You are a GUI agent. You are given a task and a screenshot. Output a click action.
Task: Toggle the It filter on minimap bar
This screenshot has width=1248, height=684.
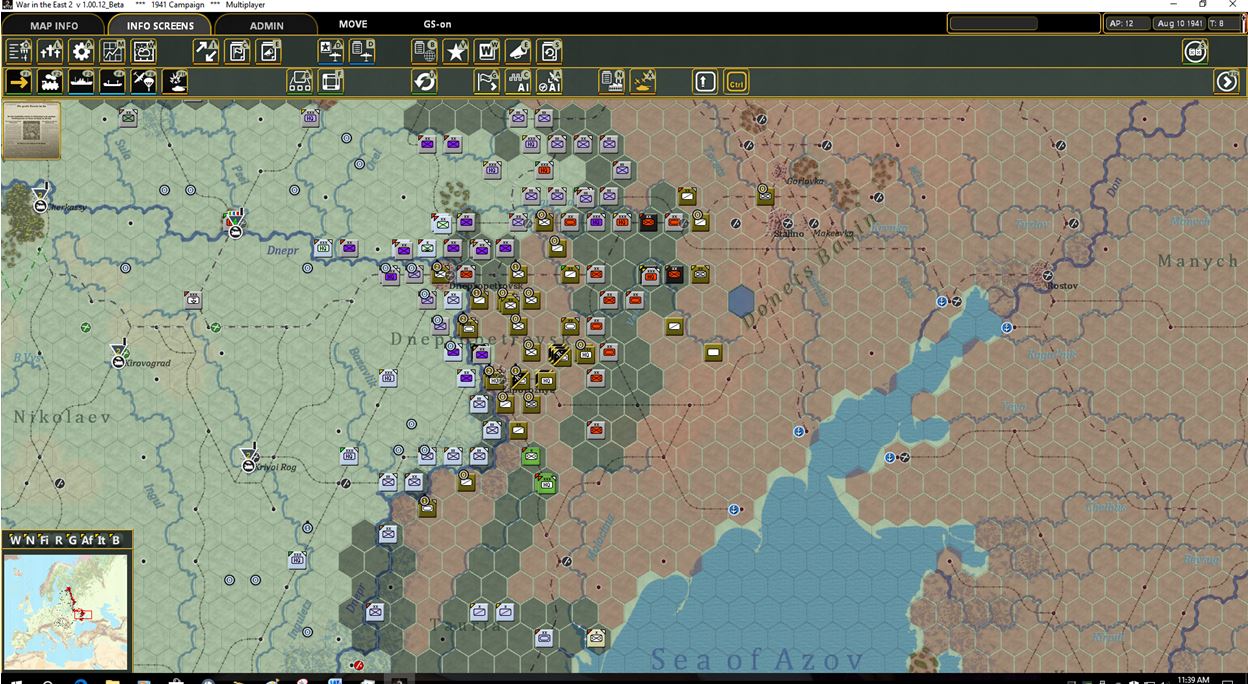(x=102, y=540)
